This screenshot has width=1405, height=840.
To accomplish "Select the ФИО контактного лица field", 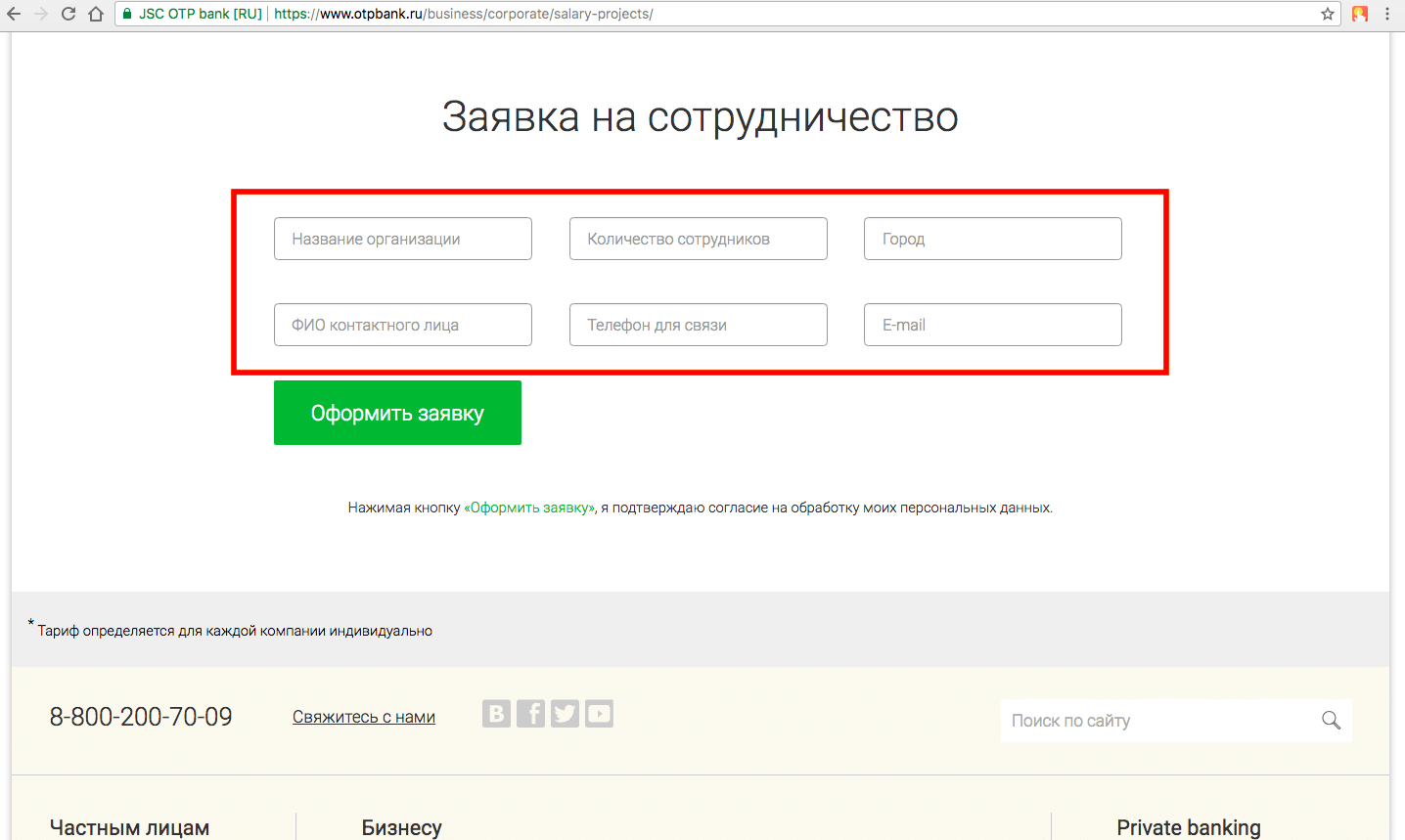I will click(x=403, y=325).
